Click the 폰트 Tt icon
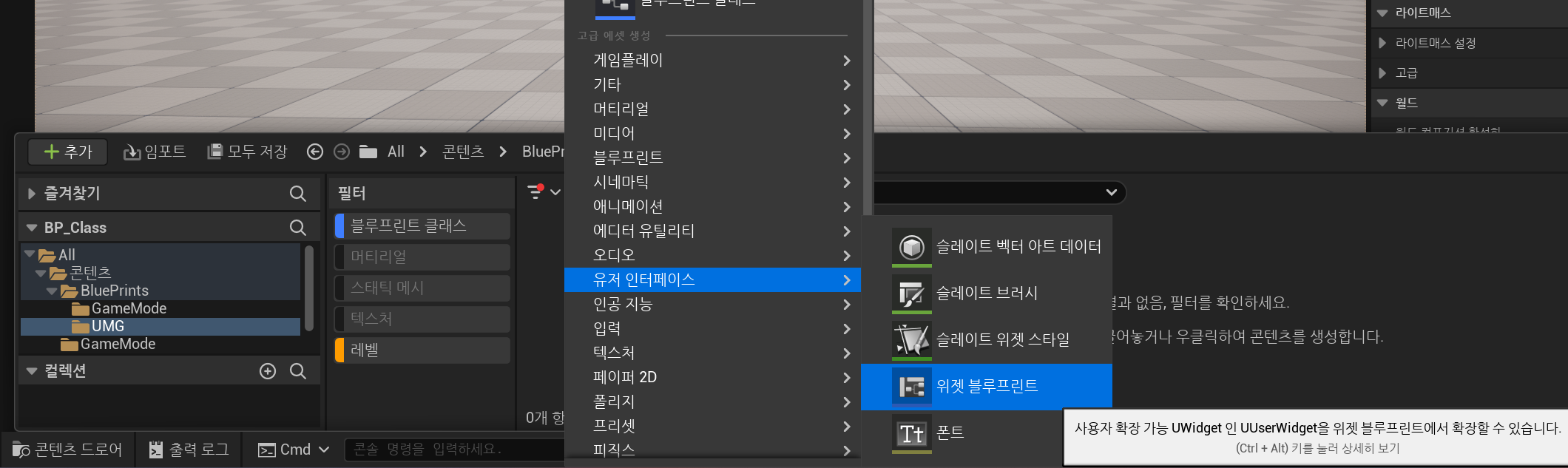The width and height of the screenshot is (1568, 468). (911, 433)
